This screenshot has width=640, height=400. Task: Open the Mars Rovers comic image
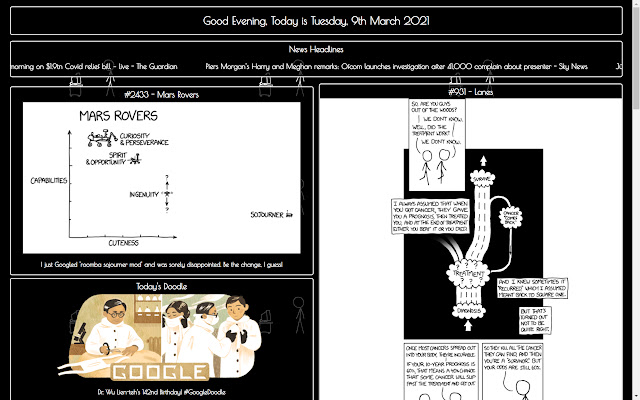(162, 178)
